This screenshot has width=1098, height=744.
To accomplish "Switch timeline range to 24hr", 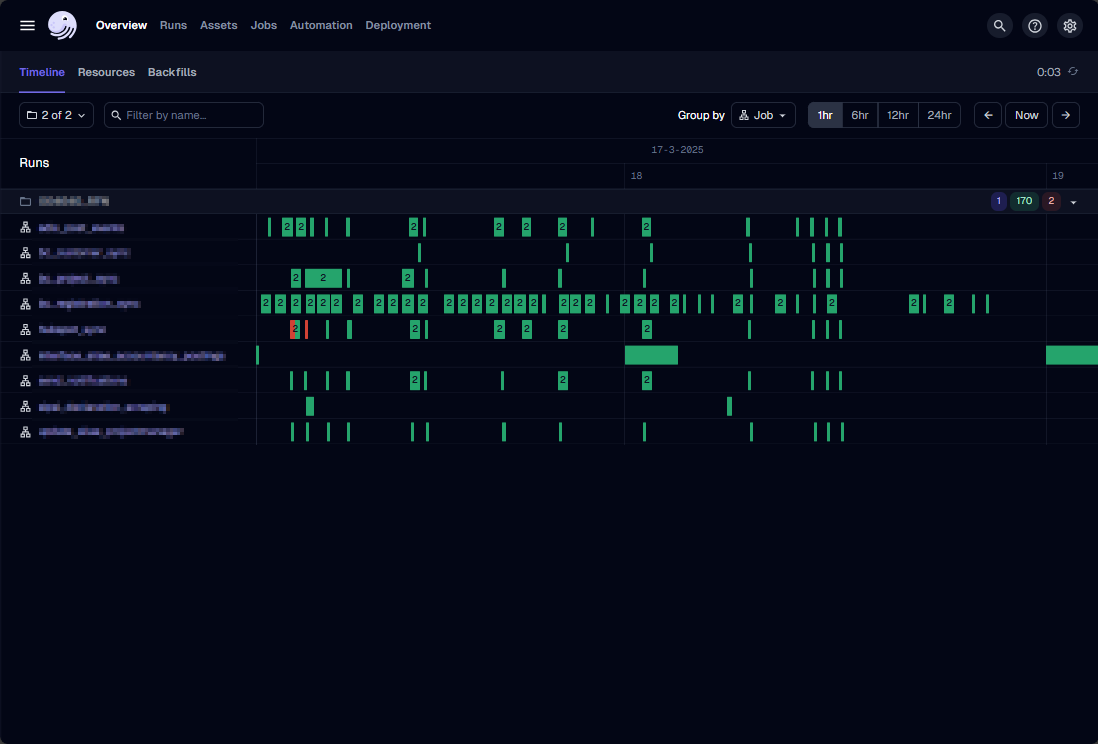I will [x=939, y=115].
